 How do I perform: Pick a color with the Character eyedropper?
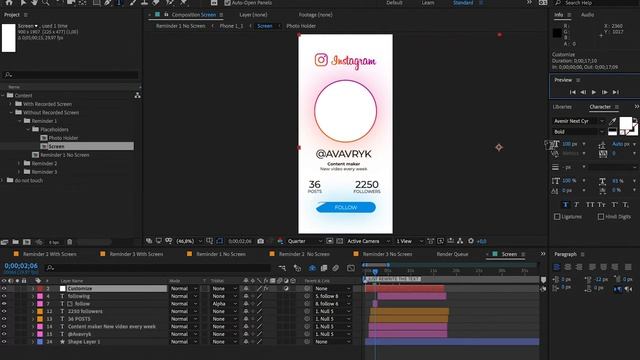pyautogui.click(x=612, y=121)
